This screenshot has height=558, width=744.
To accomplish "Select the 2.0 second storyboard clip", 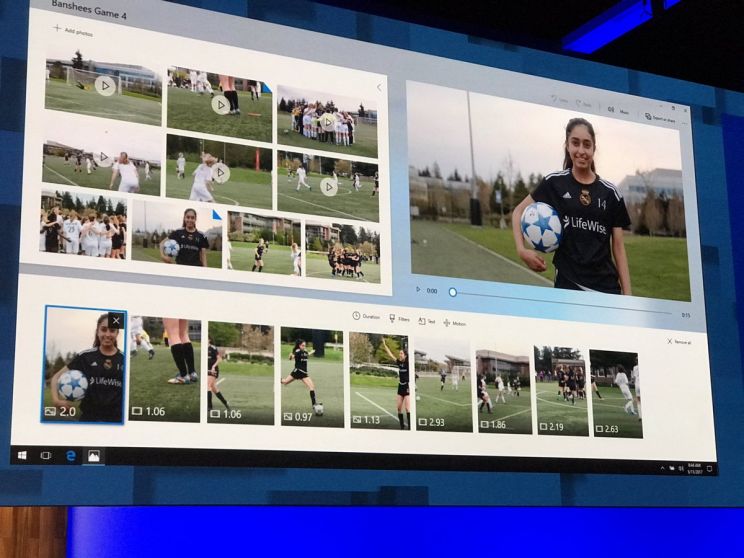I will (x=84, y=364).
